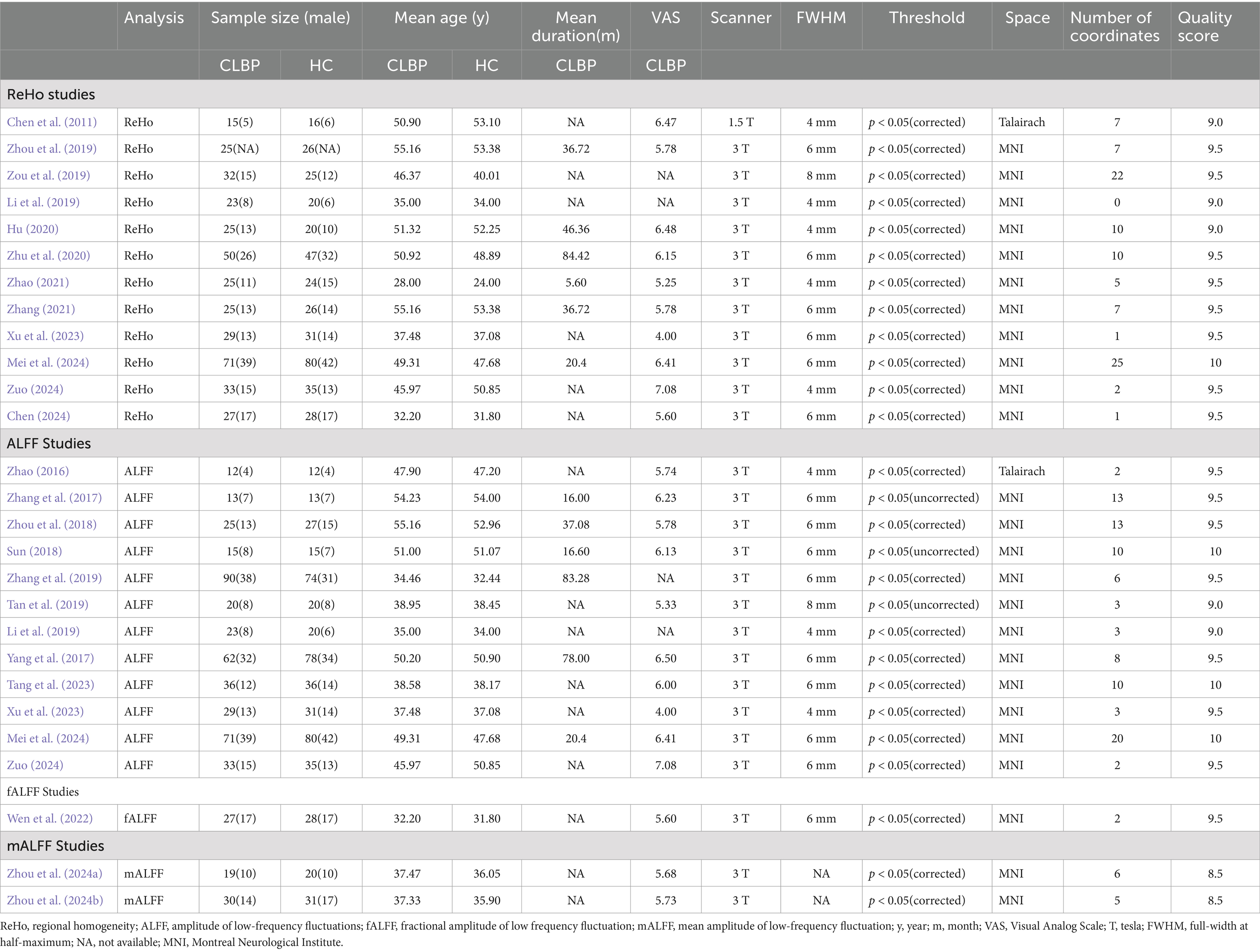Follow the Yang et al. (2017) reference link

50,658
